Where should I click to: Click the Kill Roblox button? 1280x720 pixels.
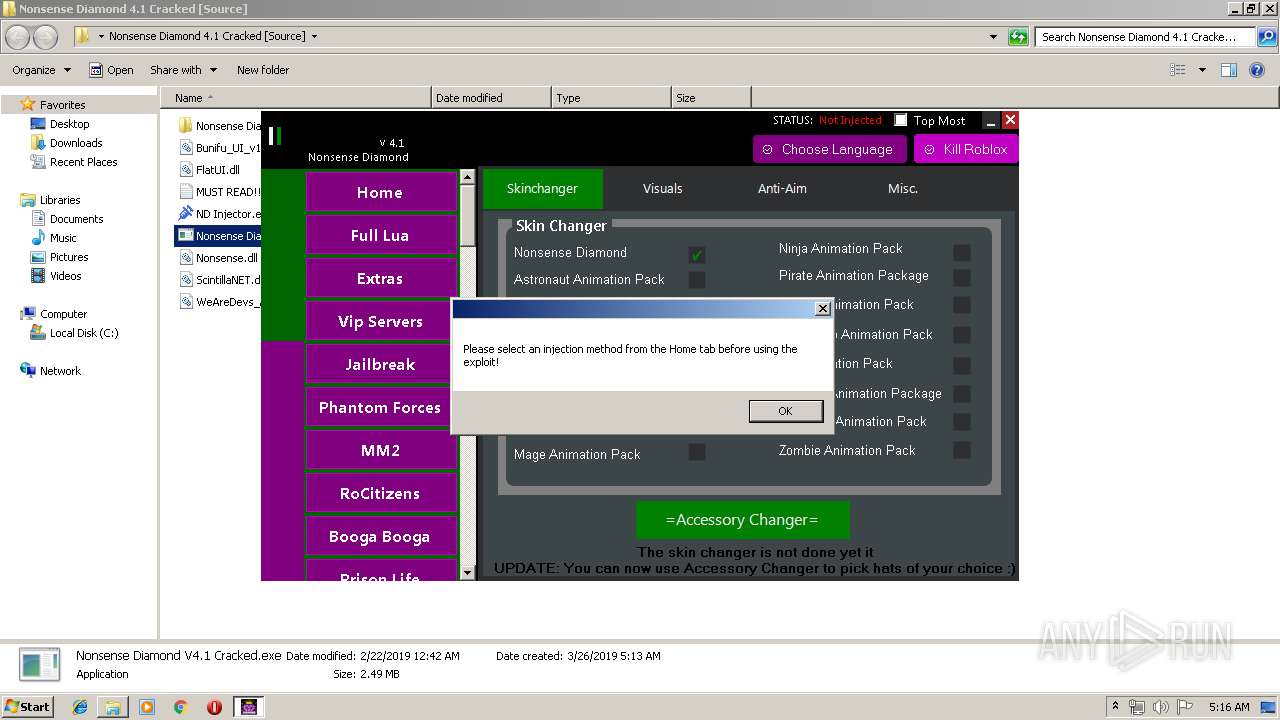point(966,149)
